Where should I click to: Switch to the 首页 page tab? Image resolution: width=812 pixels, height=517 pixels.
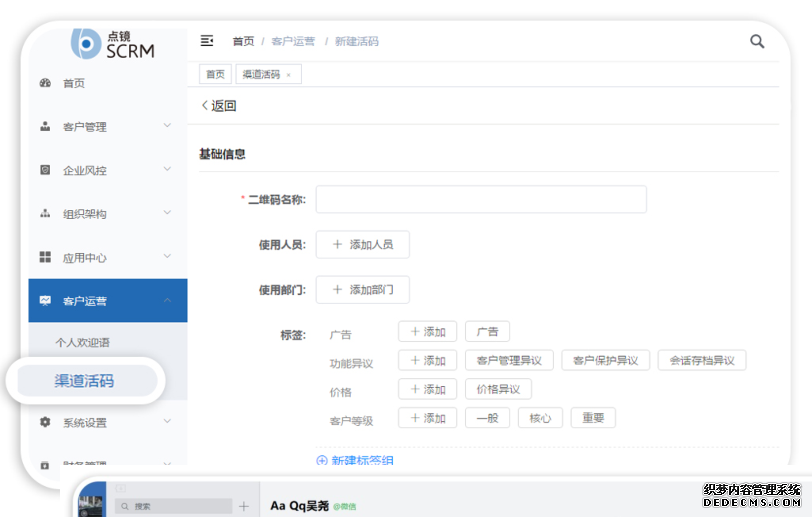[x=215, y=74]
